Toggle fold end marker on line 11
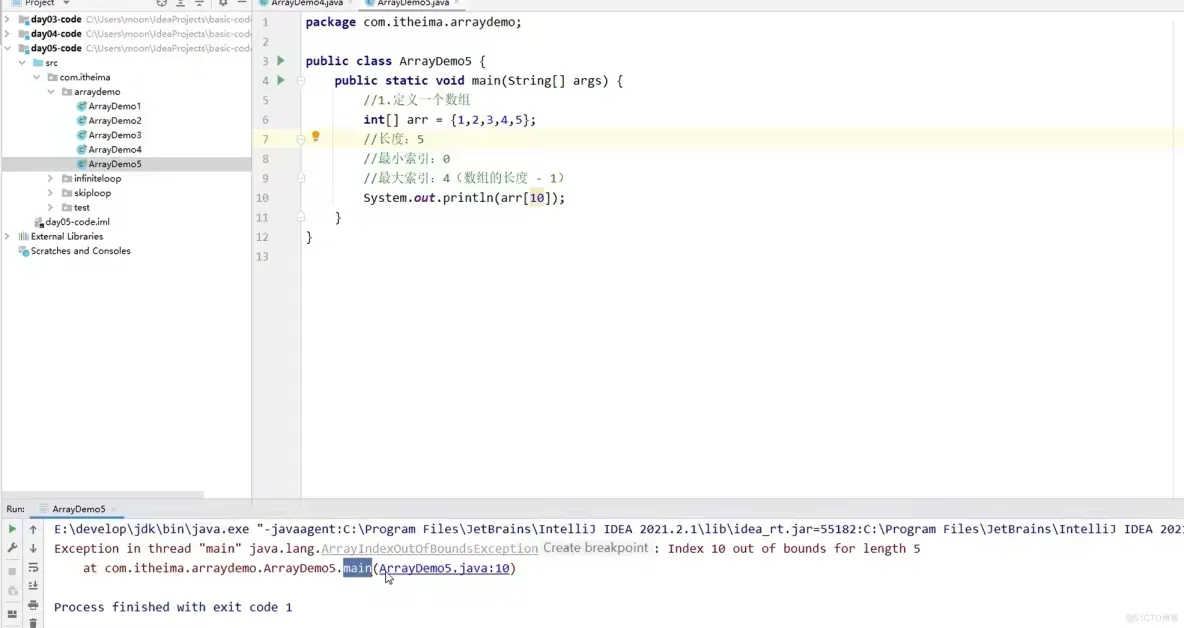The height and width of the screenshot is (628, 1184). [x=301, y=217]
